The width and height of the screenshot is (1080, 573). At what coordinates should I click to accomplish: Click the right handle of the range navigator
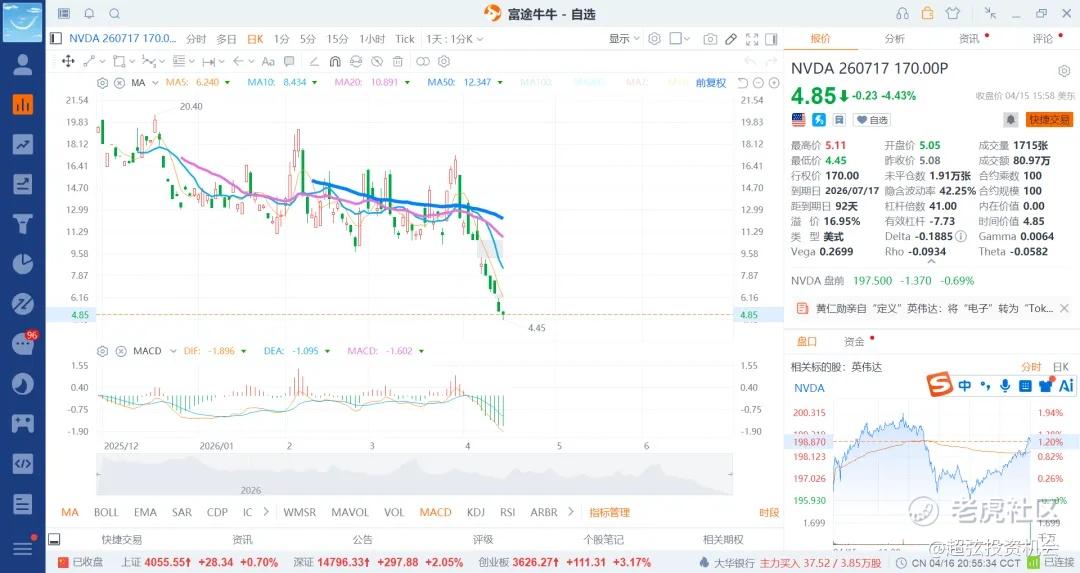point(730,474)
